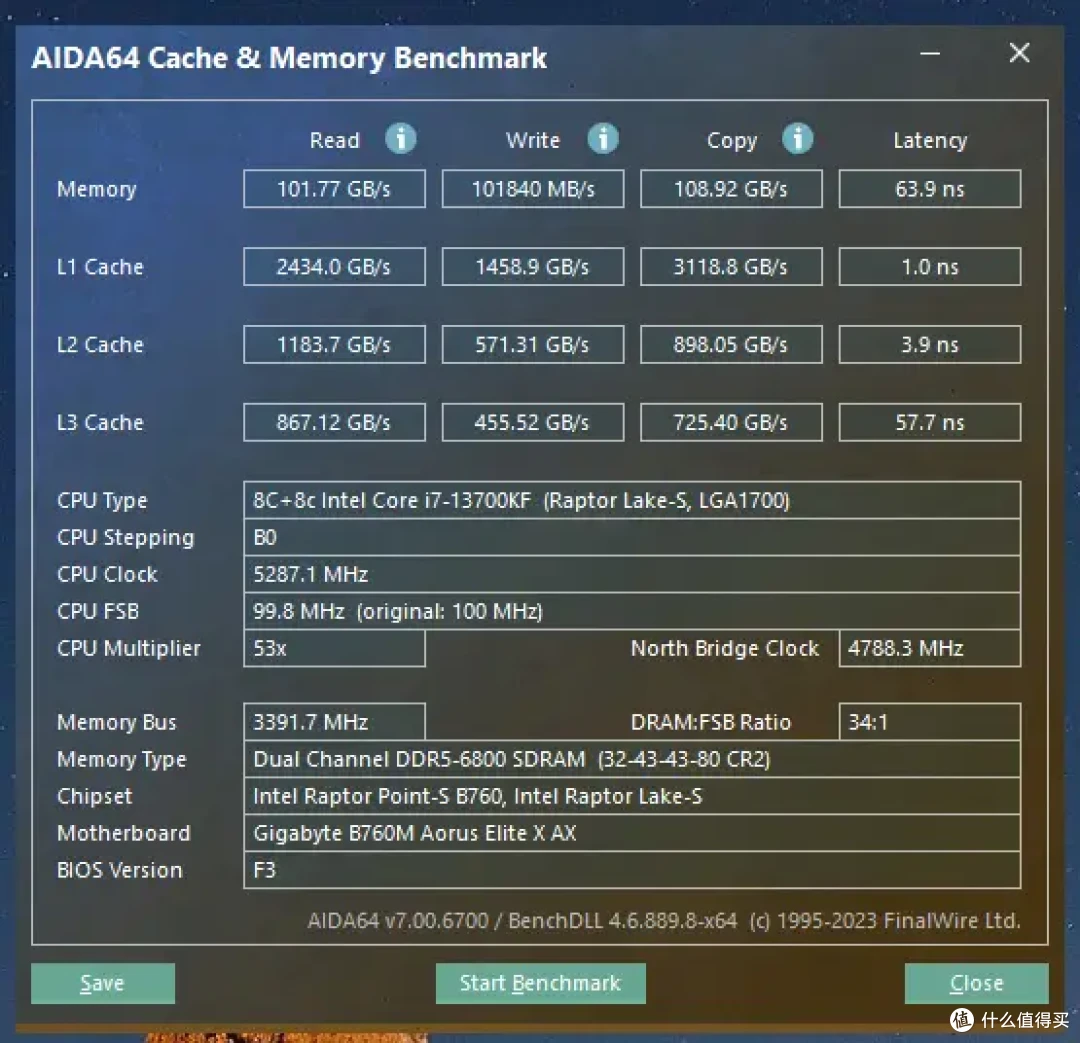Minimize the AIDA64 benchmark window
This screenshot has height=1043, width=1080.
[x=930, y=53]
